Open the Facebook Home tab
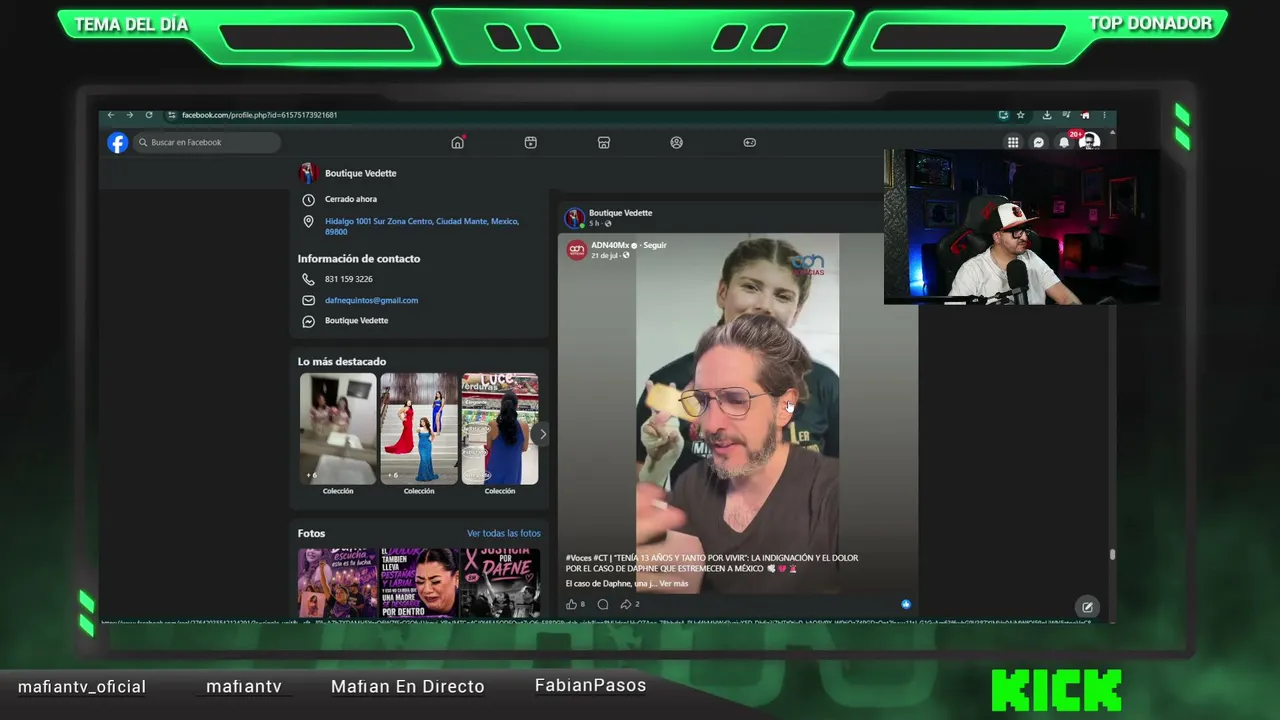The image size is (1280, 720). click(x=458, y=142)
